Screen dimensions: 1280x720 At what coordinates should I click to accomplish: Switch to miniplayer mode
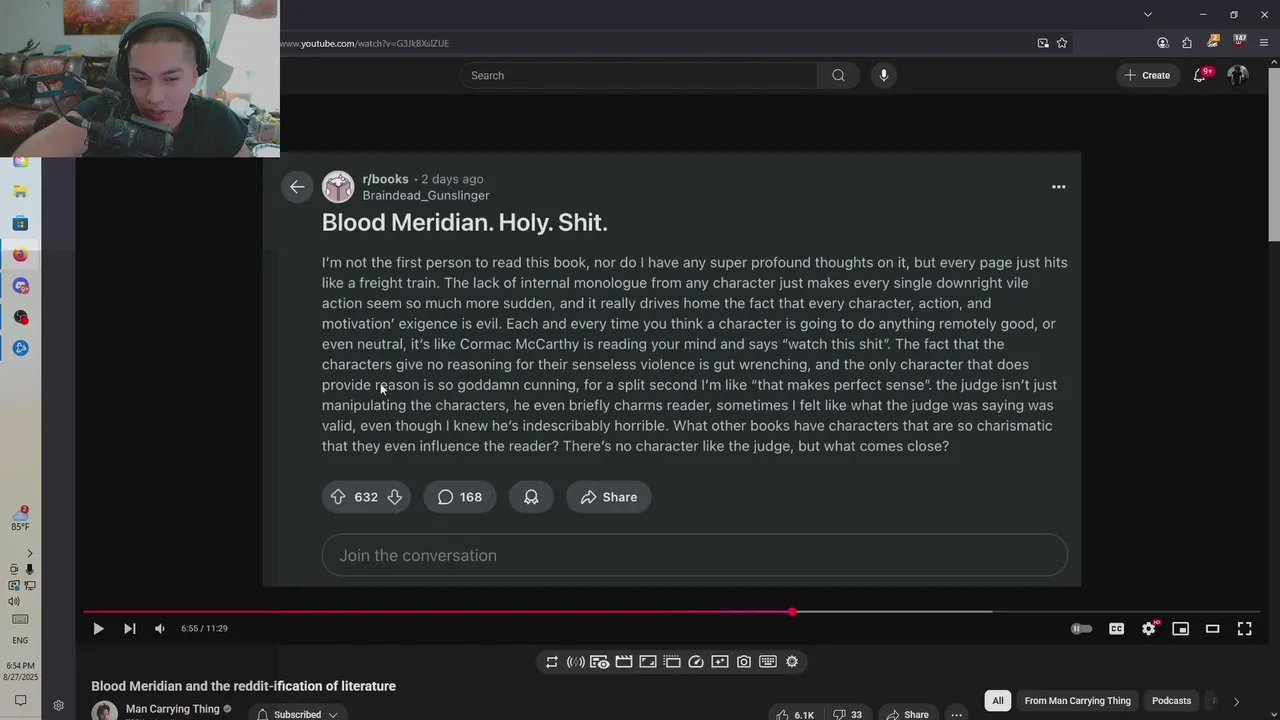point(1180,628)
